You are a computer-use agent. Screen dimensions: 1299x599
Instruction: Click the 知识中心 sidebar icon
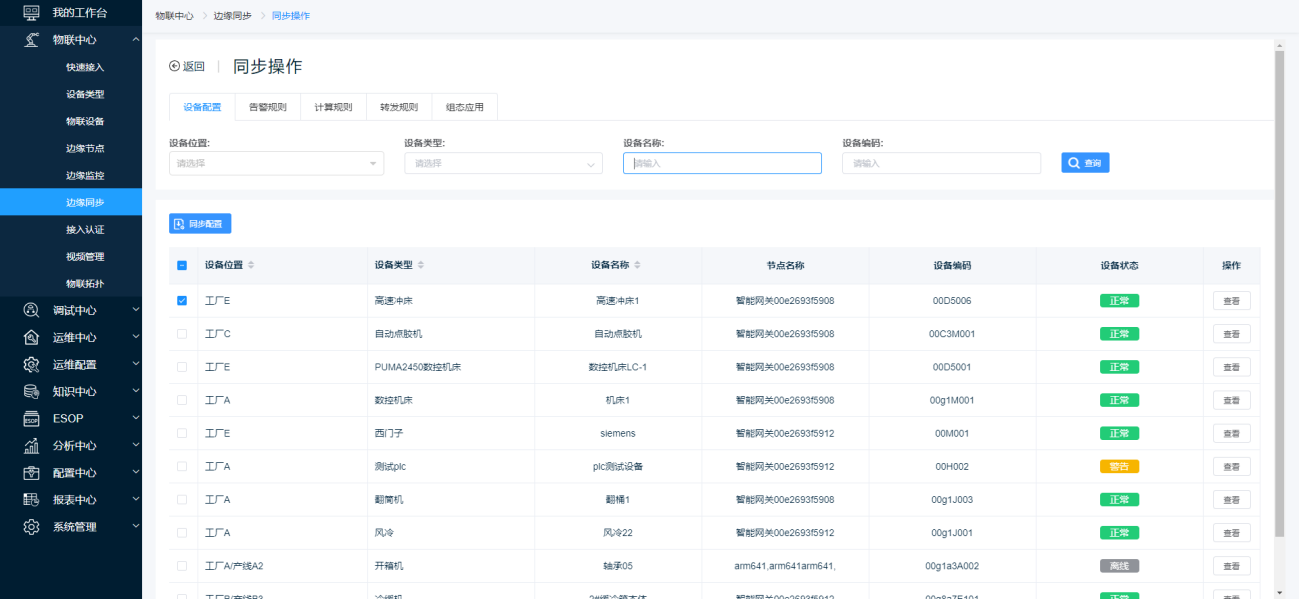coord(31,391)
